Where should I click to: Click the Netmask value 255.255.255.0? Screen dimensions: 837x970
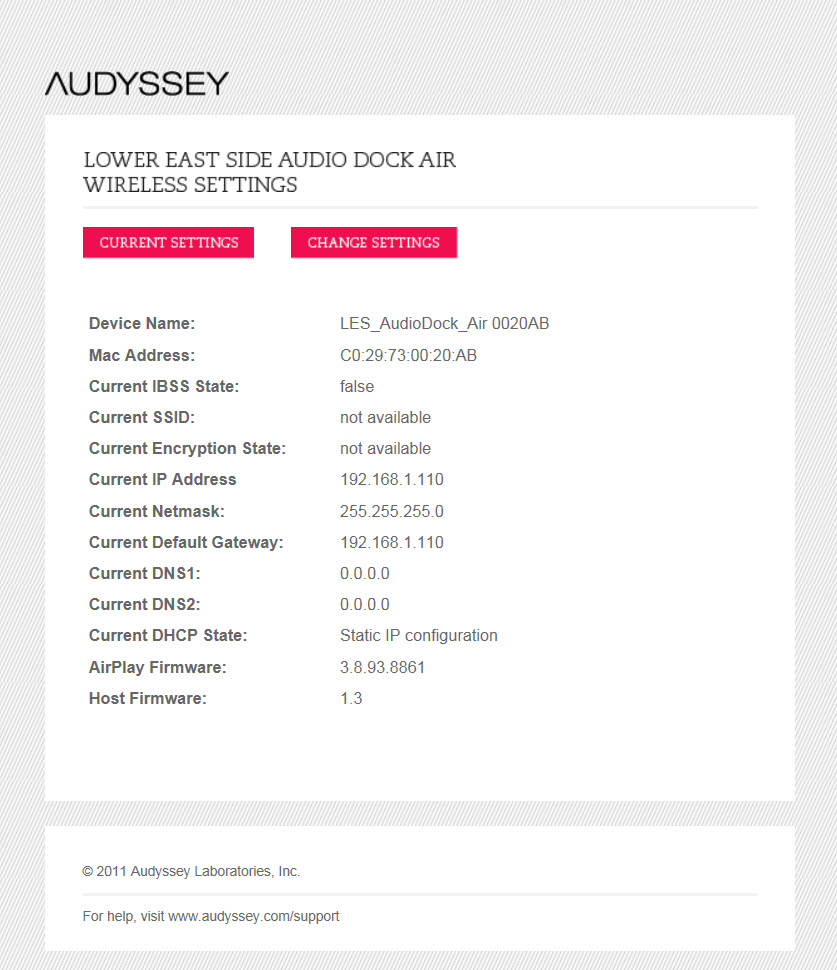[392, 512]
